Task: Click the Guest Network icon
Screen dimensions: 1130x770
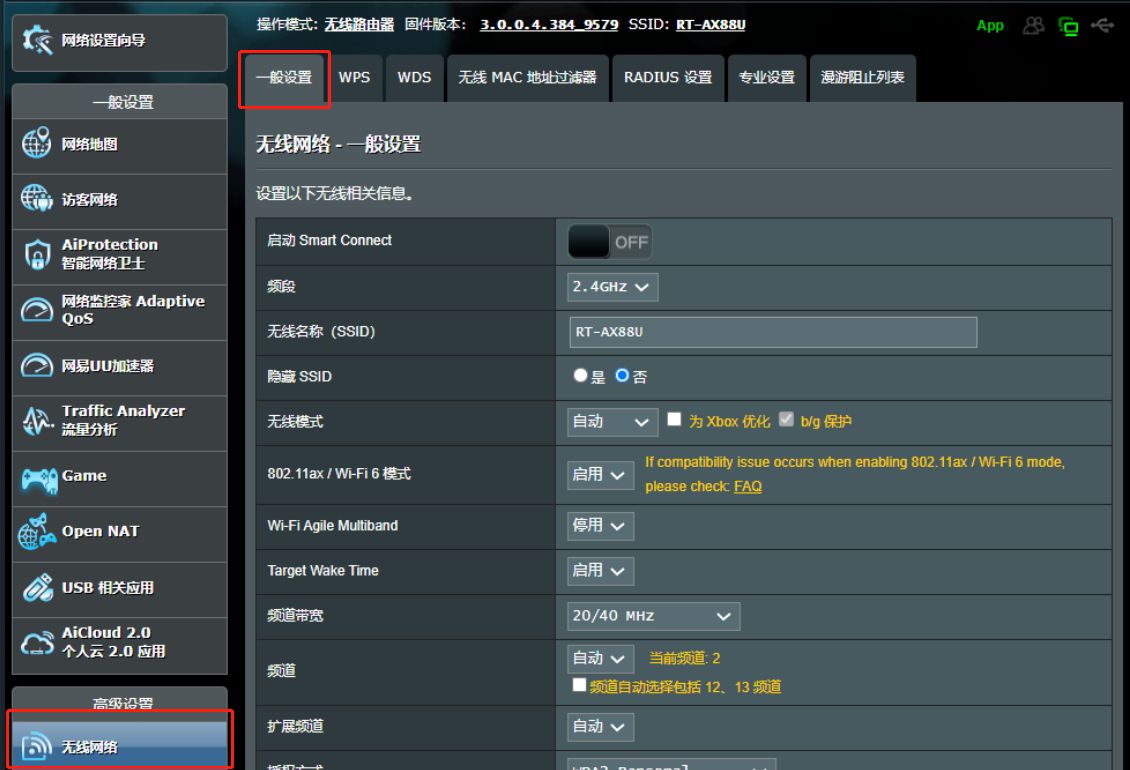Action: [x=37, y=198]
